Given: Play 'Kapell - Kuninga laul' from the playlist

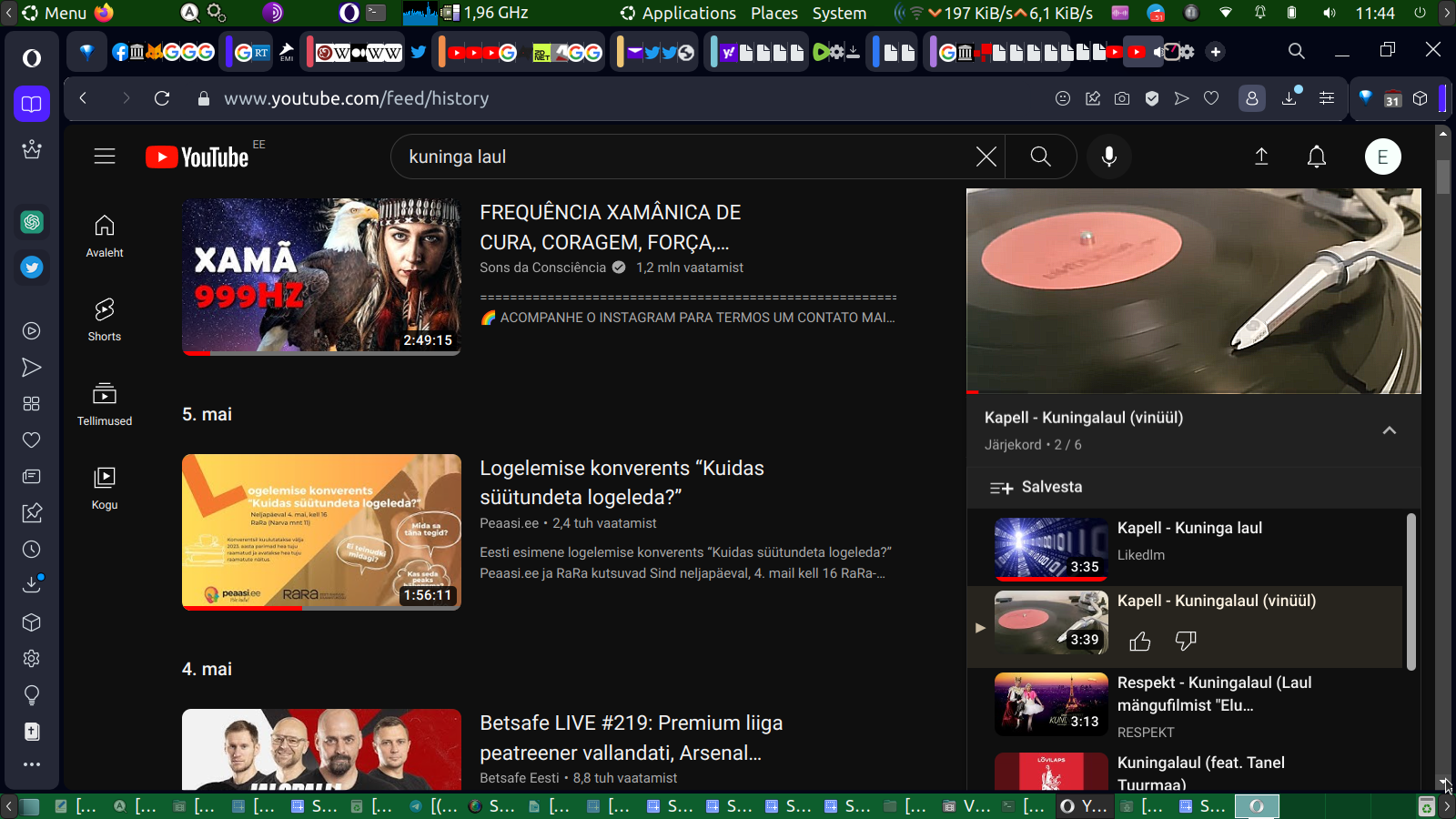Looking at the screenshot, I should (x=1190, y=528).
